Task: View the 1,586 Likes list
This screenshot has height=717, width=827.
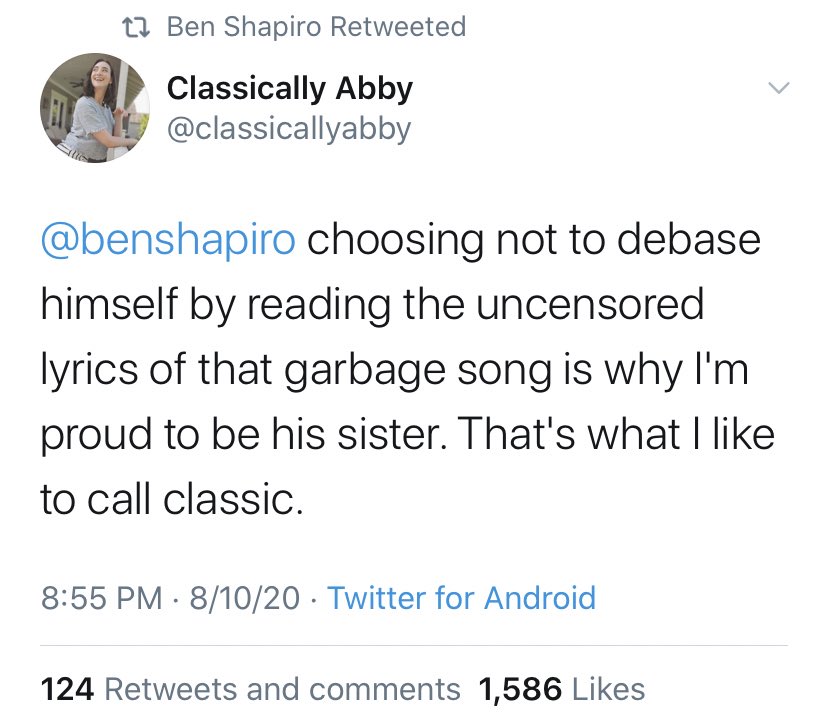Action: pyautogui.click(x=562, y=689)
